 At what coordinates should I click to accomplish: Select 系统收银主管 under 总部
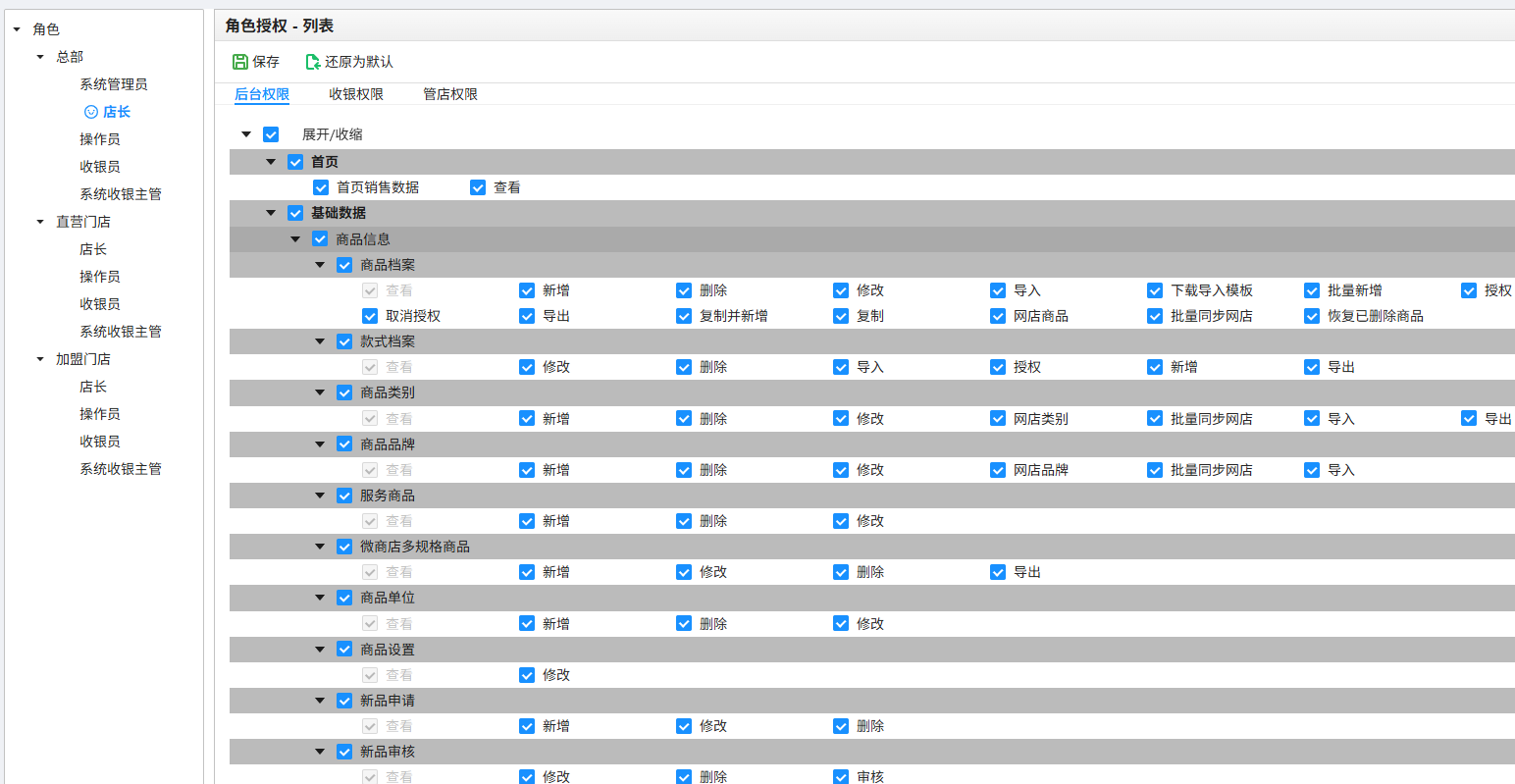[x=121, y=194]
